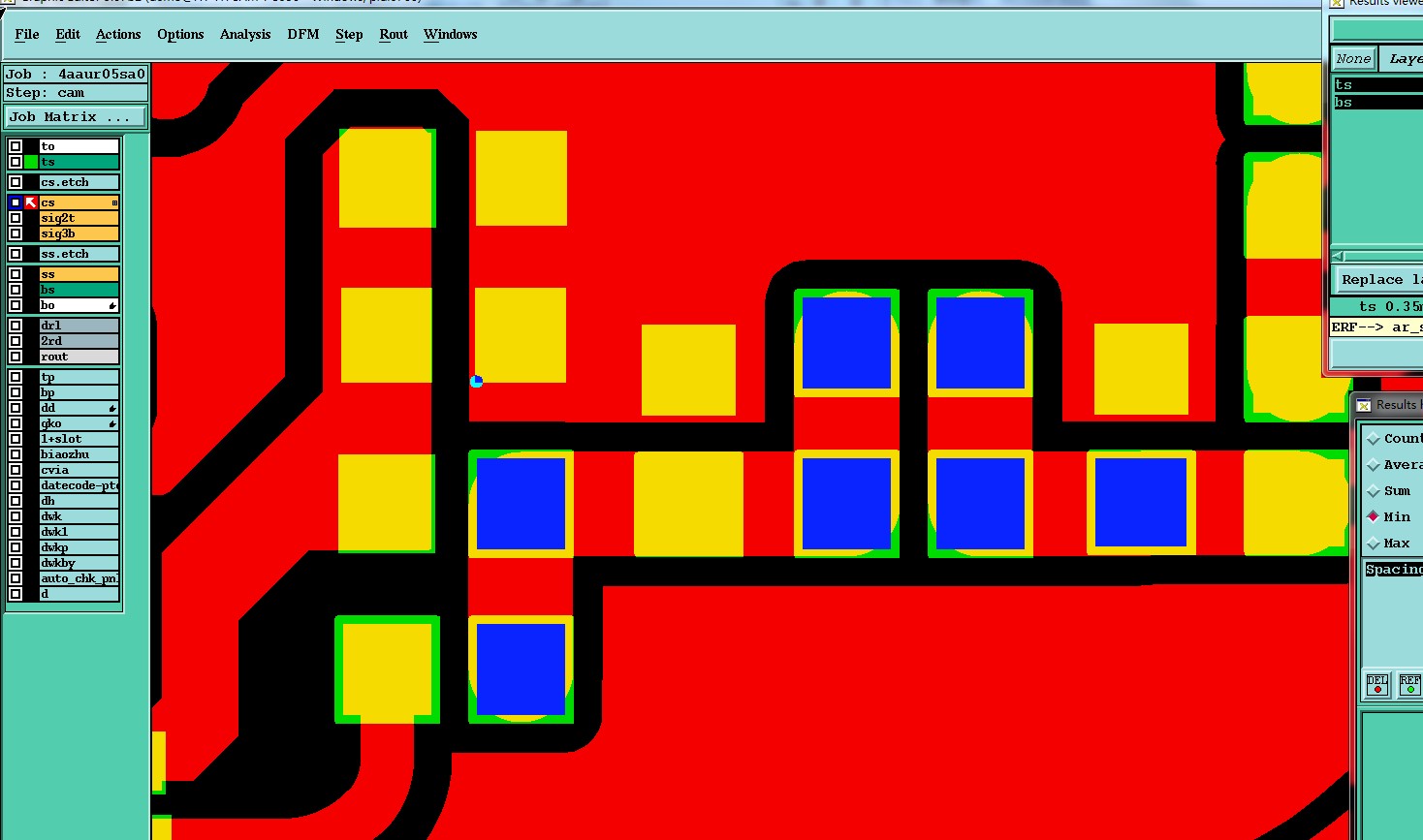Click the REF icon button in Results panel
This screenshot has width=1423, height=840.
point(1410,684)
